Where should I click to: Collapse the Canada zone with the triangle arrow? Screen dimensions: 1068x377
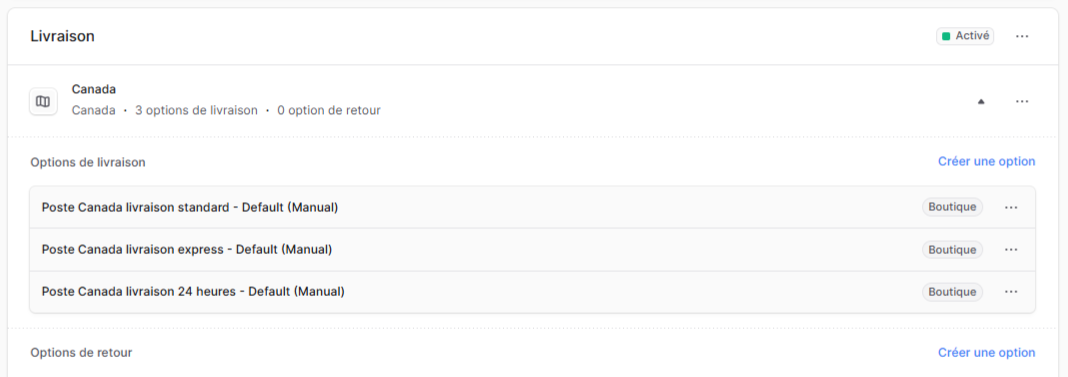click(x=981, y=102)
